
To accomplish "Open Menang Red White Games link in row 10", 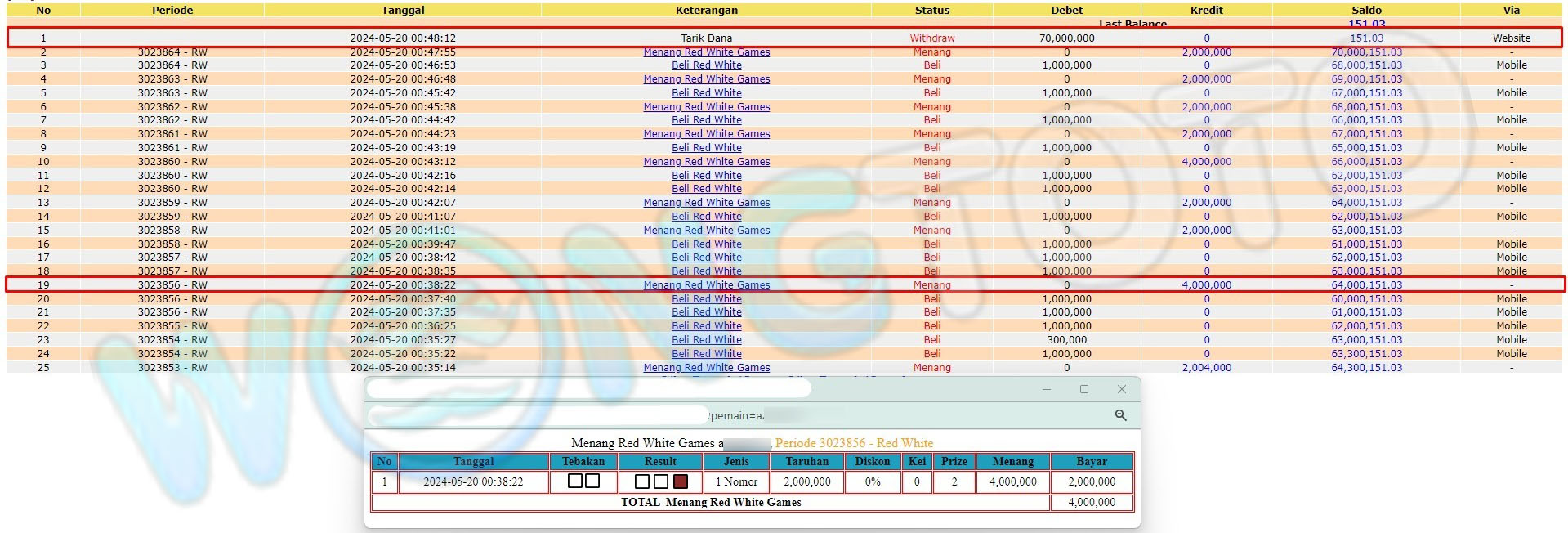I will 706,162.
